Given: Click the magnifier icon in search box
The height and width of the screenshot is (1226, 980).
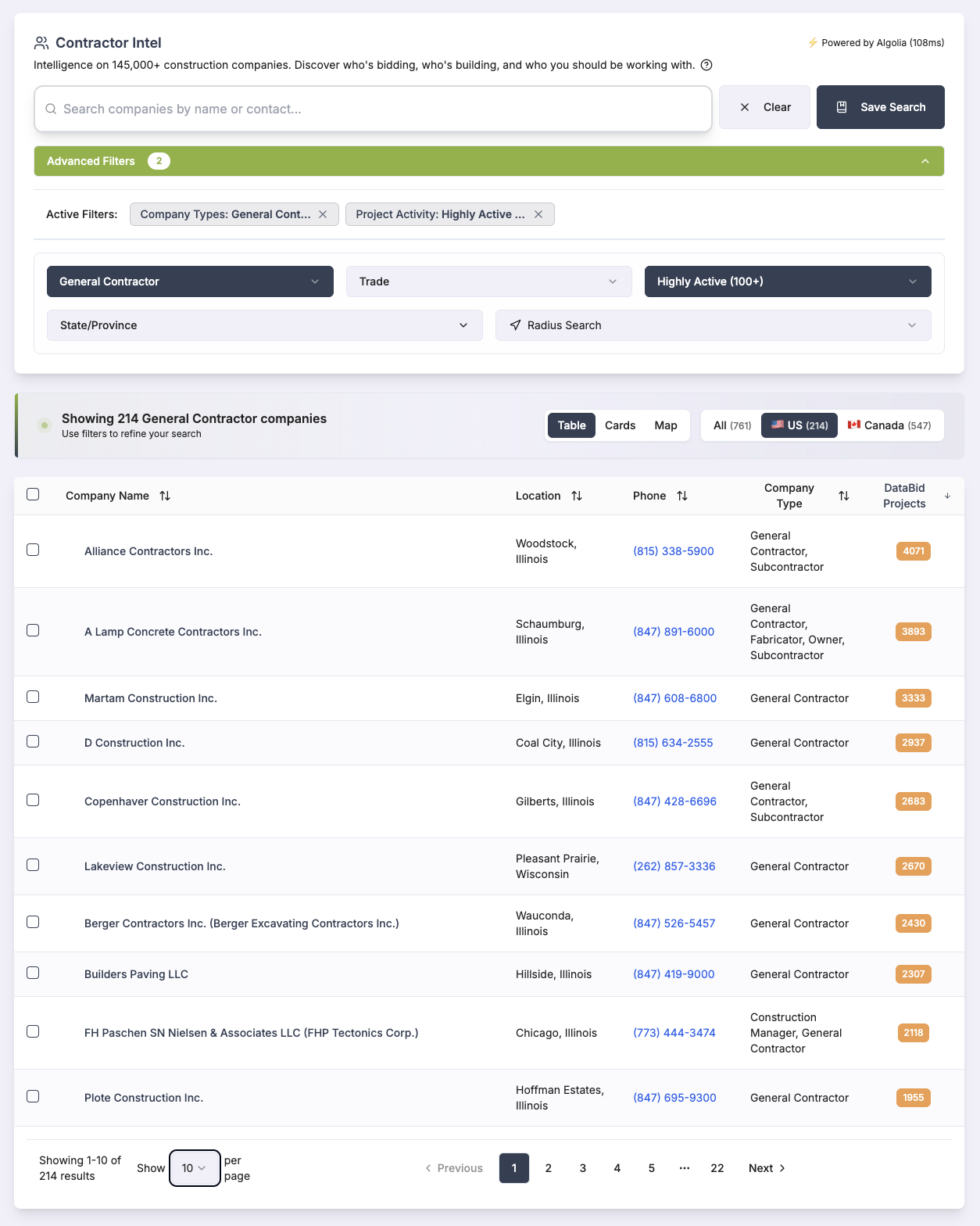Looking at the screenshot, I should tap(51, 109).
